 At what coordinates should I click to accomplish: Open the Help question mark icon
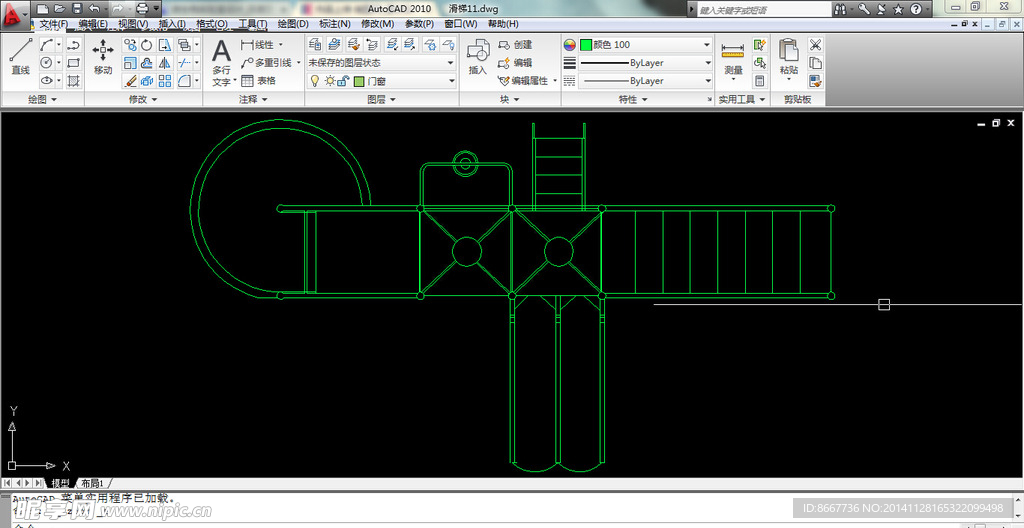(x=916, y=9)
